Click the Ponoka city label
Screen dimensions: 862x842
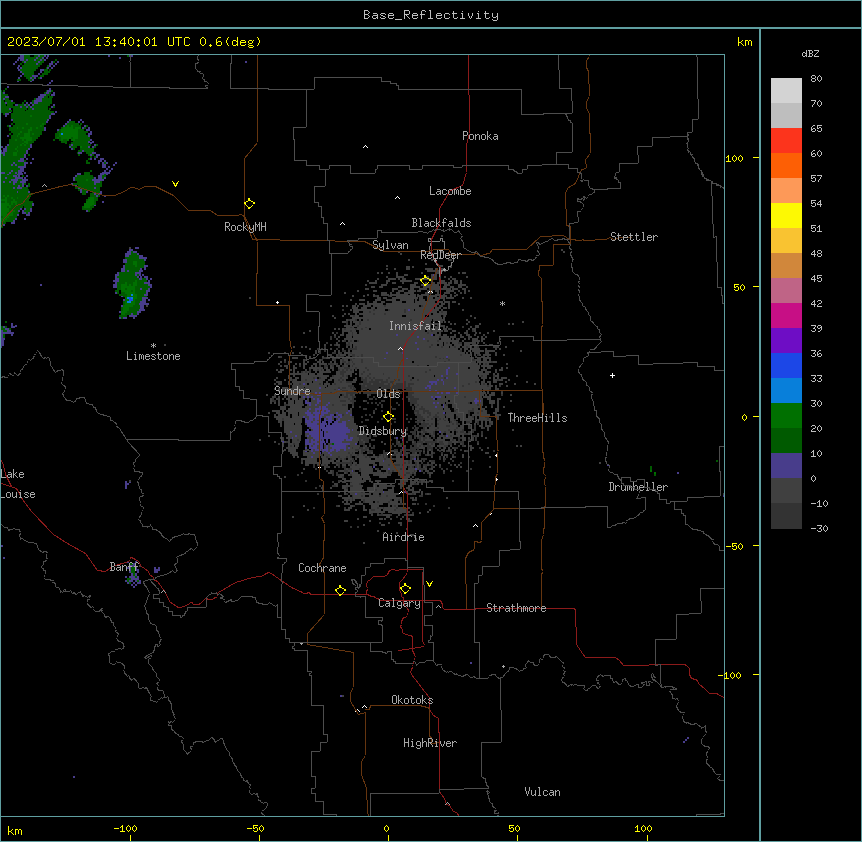click(x=480, y=136)
